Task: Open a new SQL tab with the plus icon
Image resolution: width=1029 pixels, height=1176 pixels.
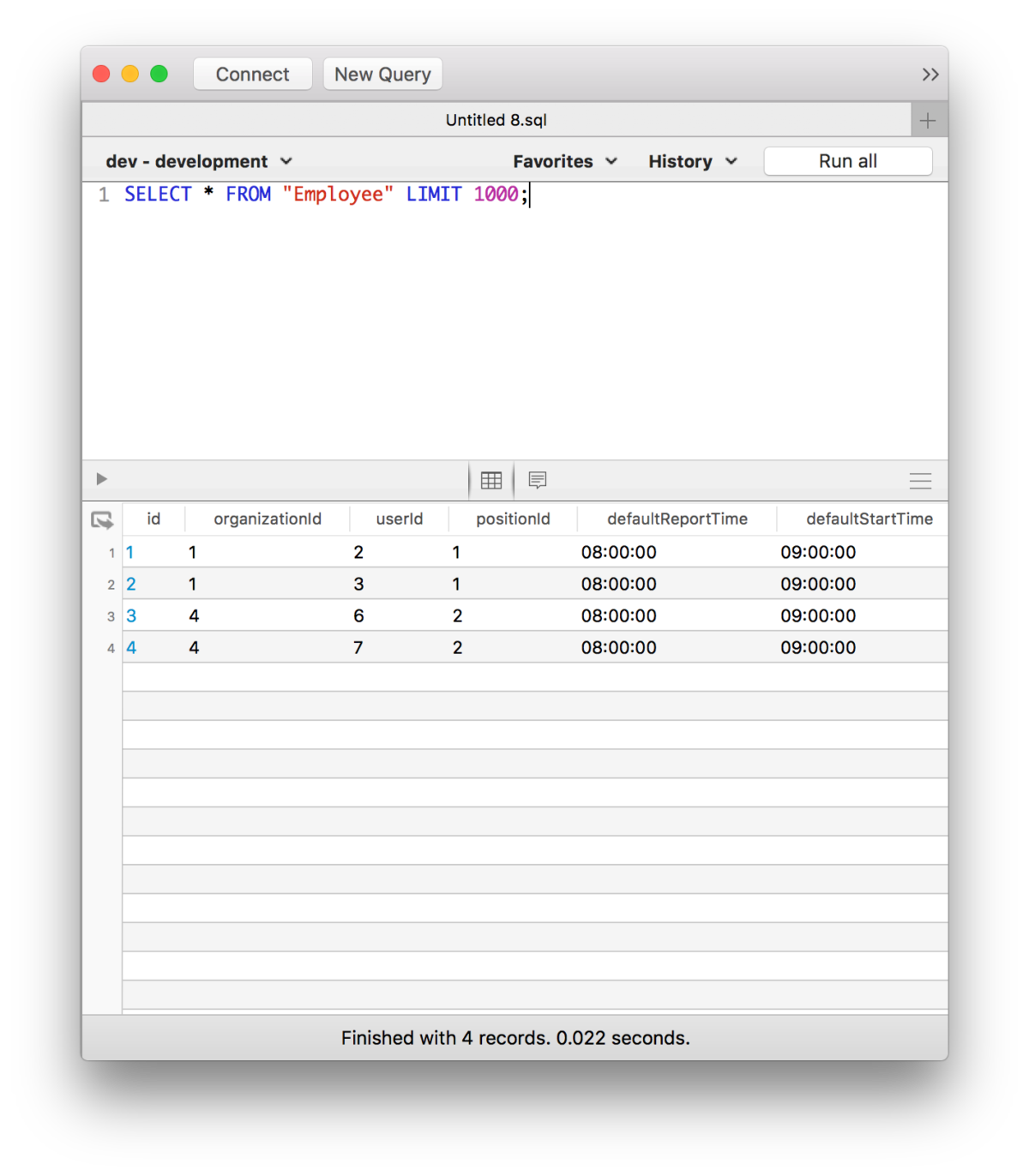Action: [x=928, y=119]
